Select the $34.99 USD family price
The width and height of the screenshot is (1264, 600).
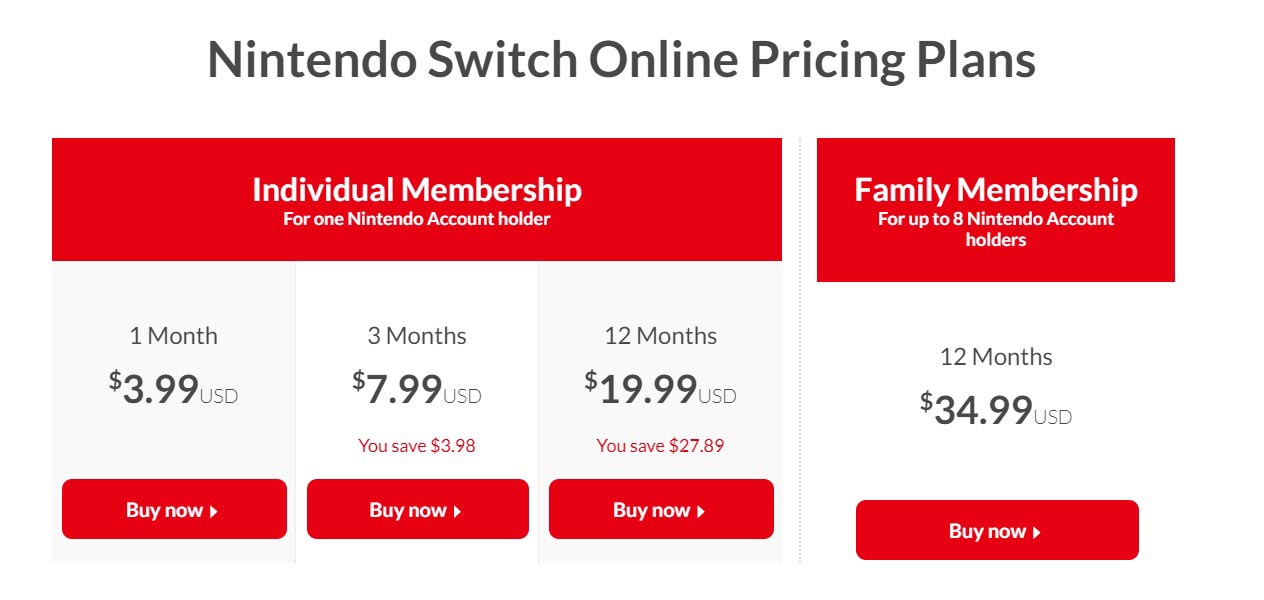click(x=996, y=409)
